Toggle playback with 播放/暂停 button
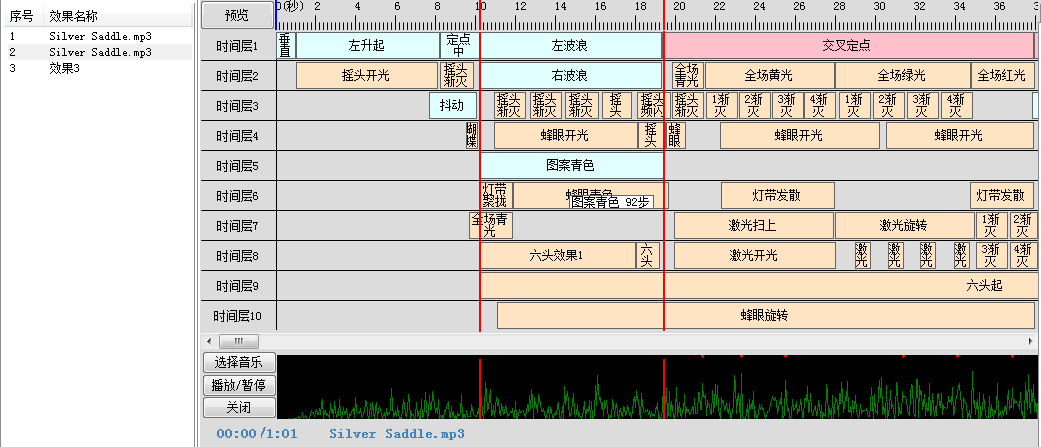The height and width of the screenshot is (447, 1041). (x=239, y=385)
